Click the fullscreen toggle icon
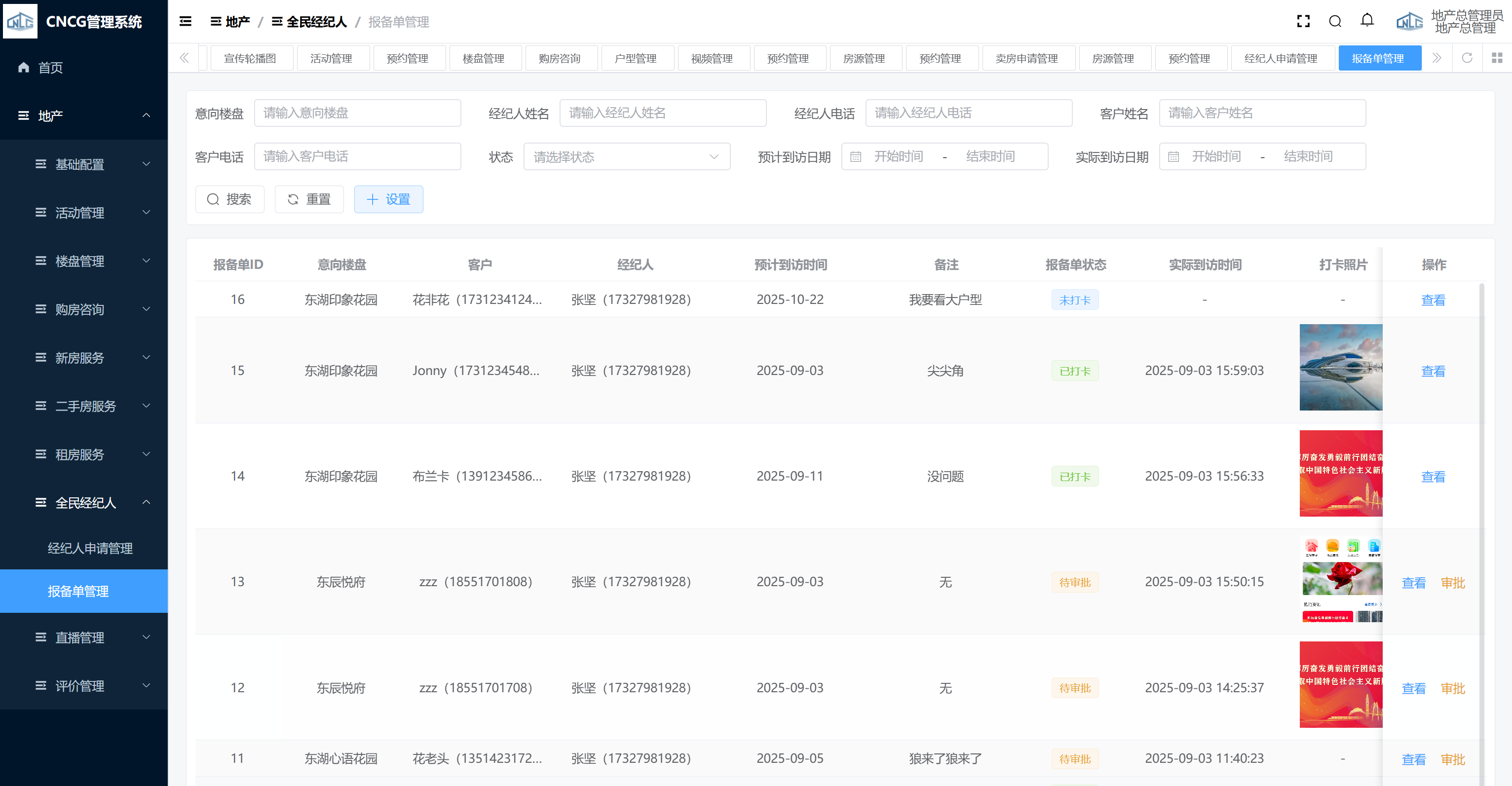Viewport: 1512px width, 786px height. click(x=1303, y=22)
